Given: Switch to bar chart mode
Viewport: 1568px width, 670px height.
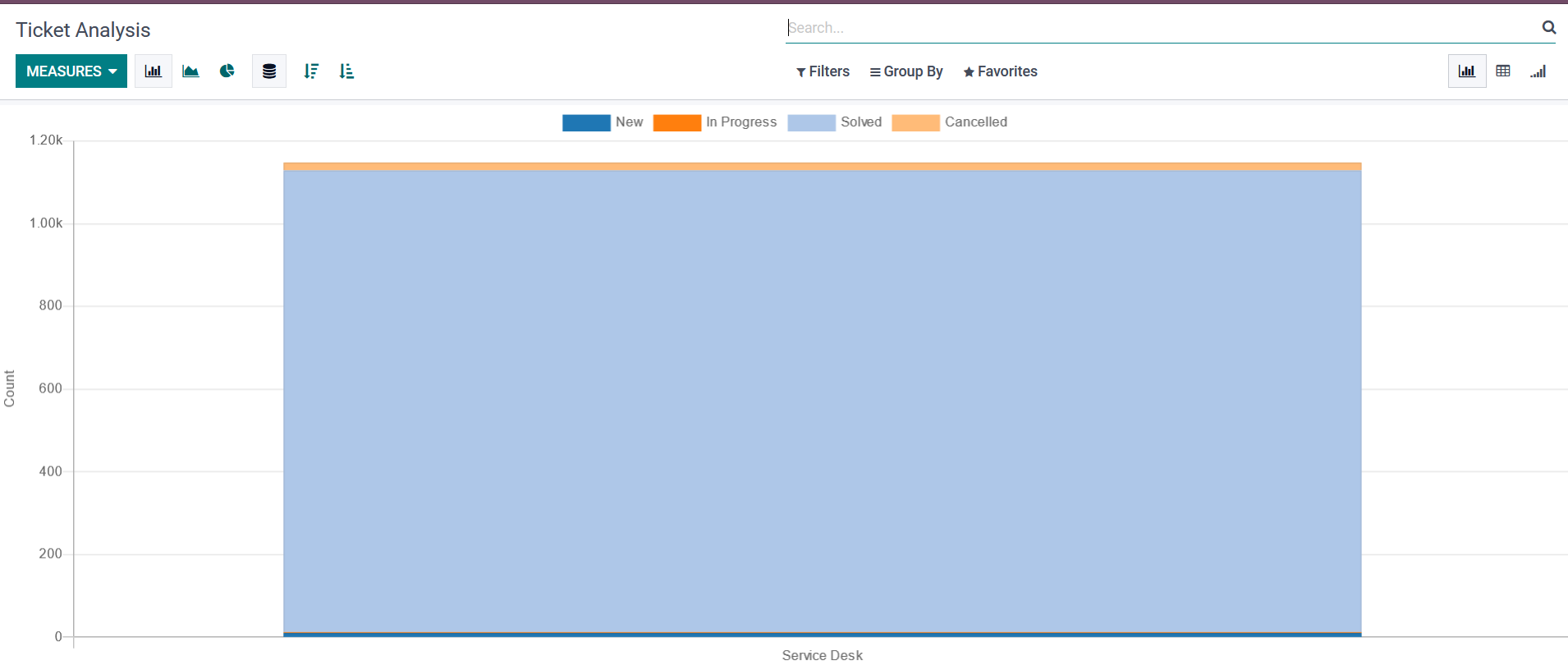Looking at the screenshot, I should click(x=153, y=71).
